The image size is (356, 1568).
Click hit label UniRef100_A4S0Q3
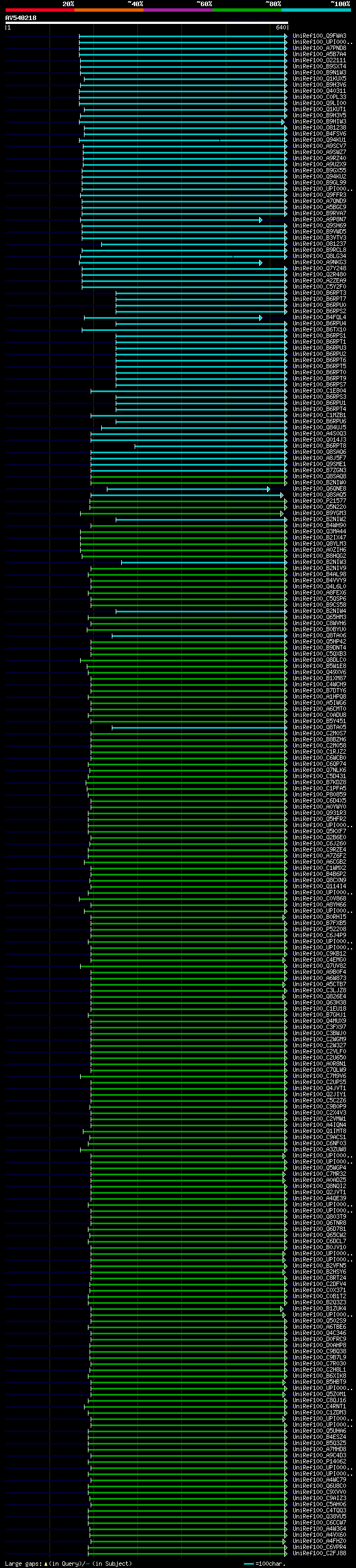tap(319, 433)
